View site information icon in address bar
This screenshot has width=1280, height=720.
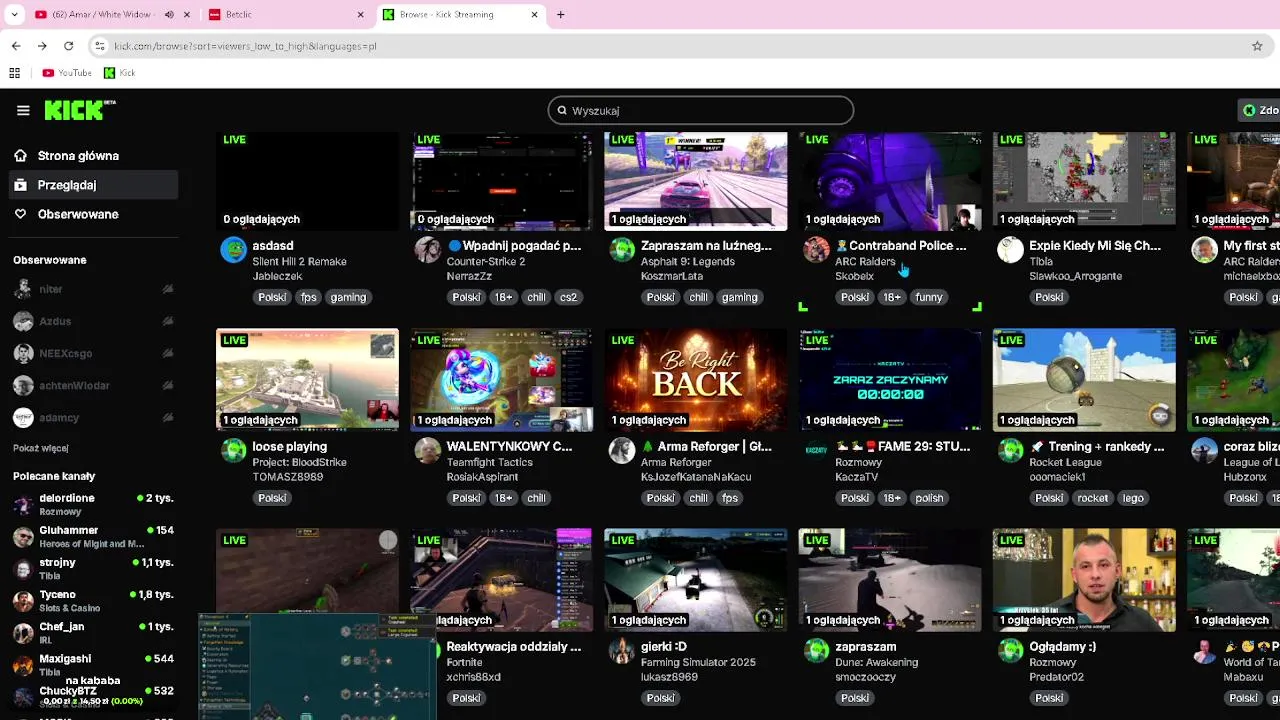pos(99,46)
